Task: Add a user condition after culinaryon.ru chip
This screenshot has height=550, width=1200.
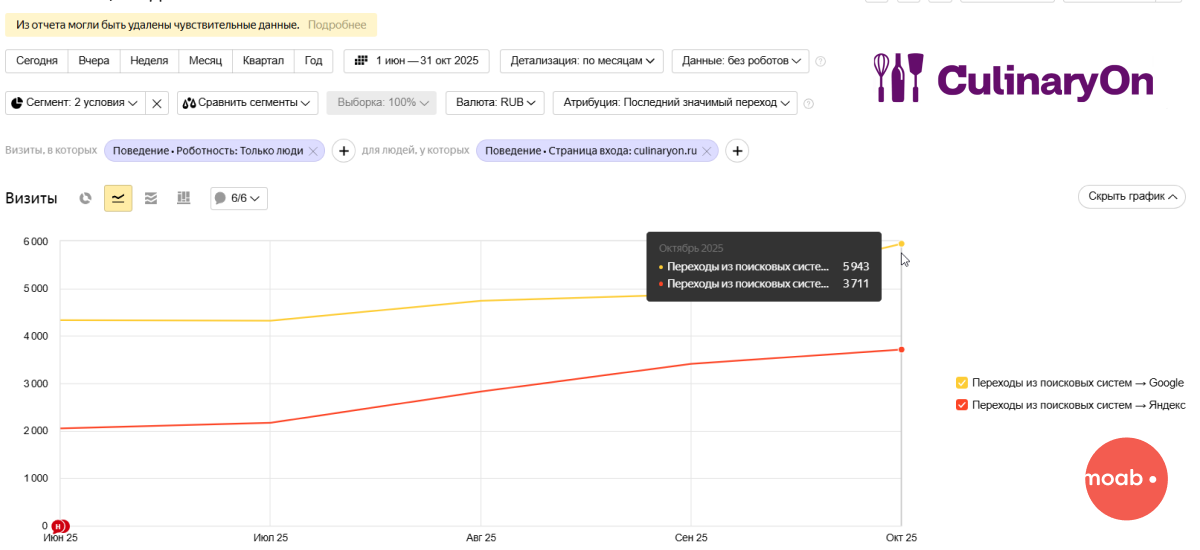Action: [x=737, y=151]
